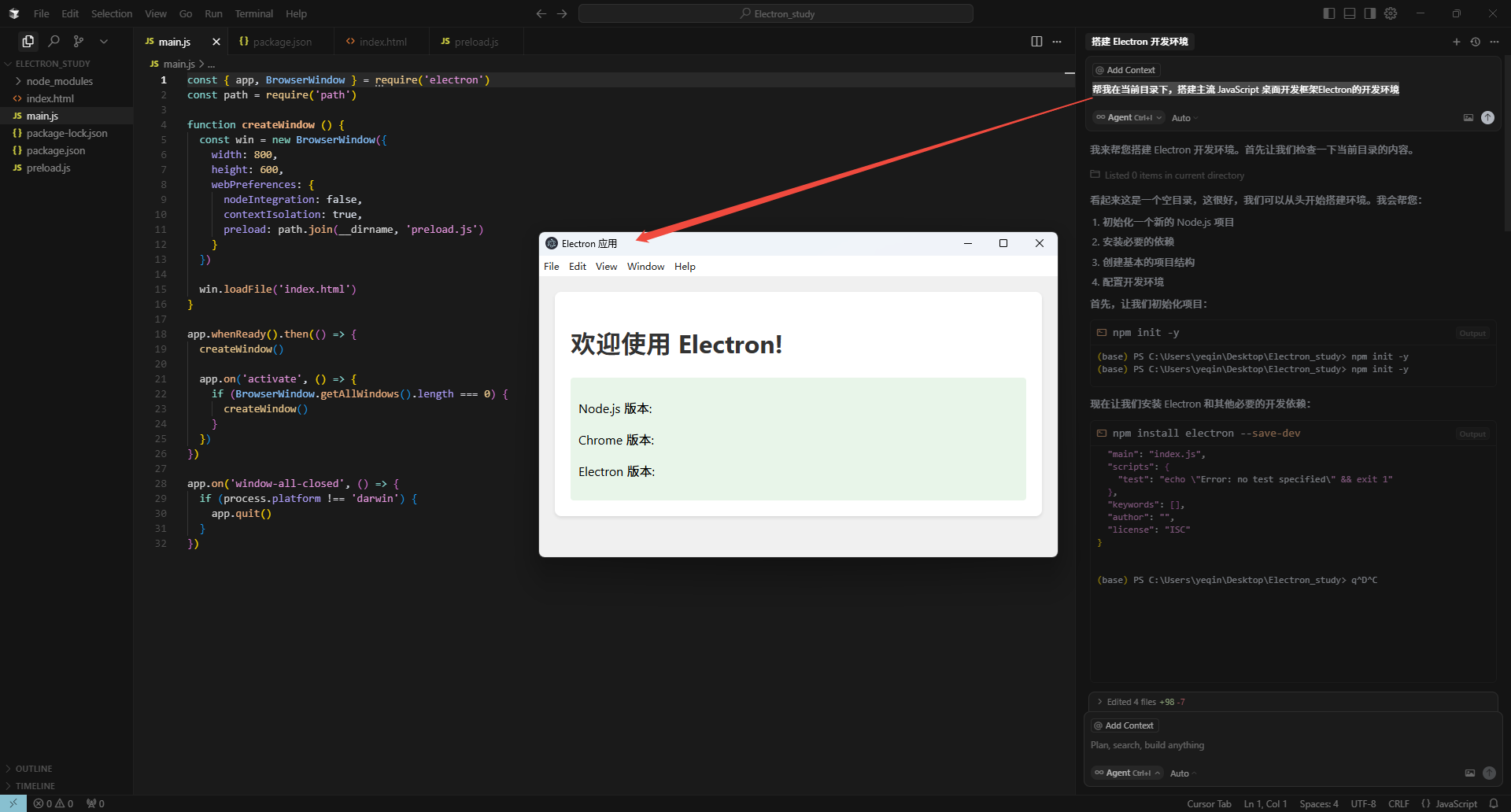Open the Terminal menu
Viewport: 1511px width, 812px height.
253,13
